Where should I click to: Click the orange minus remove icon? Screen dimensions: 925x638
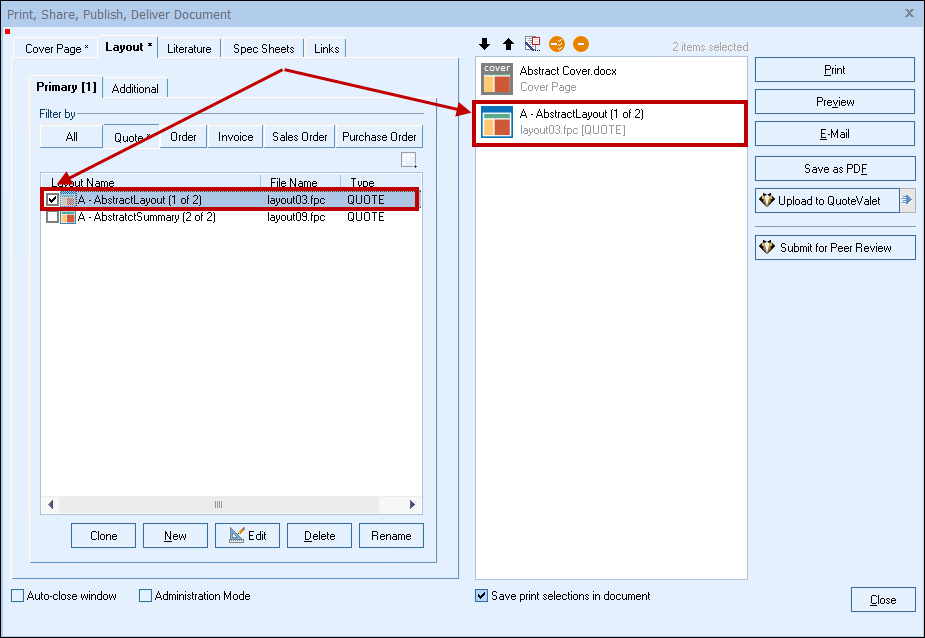(581, 44)
